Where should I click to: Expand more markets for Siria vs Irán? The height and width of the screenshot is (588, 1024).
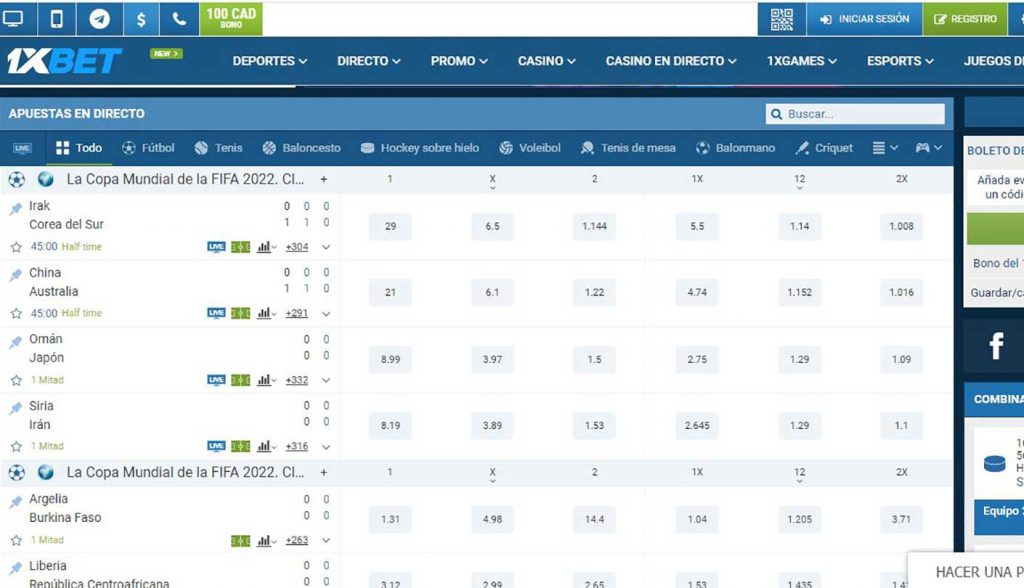(x=326, y=447)
